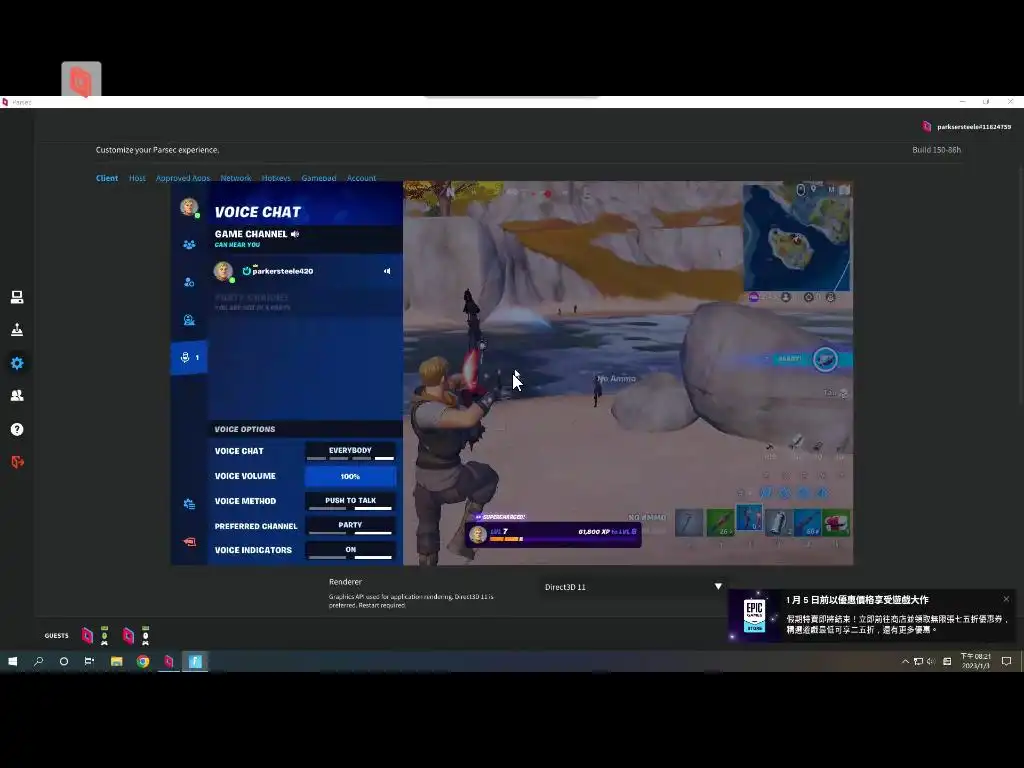Select the Parsec Settings gear icon
The width and height of the screenshot is (1024, 768).
[17, 363]
